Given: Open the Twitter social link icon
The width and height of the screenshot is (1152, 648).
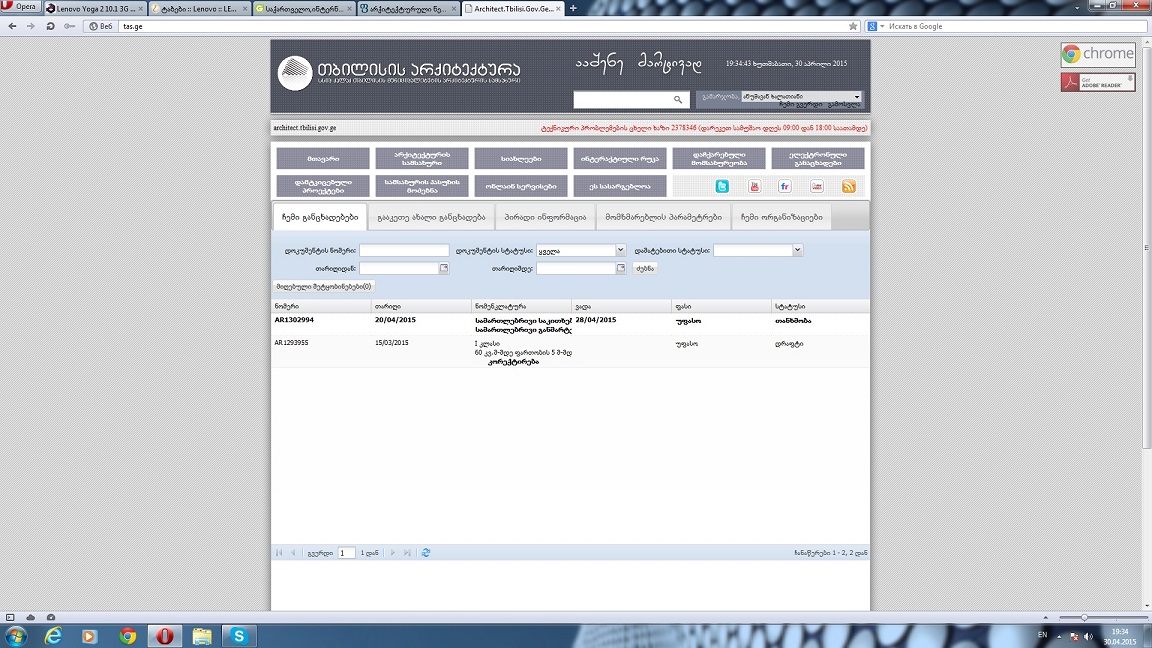Looking at the screenshot, I should coord(722,187).
